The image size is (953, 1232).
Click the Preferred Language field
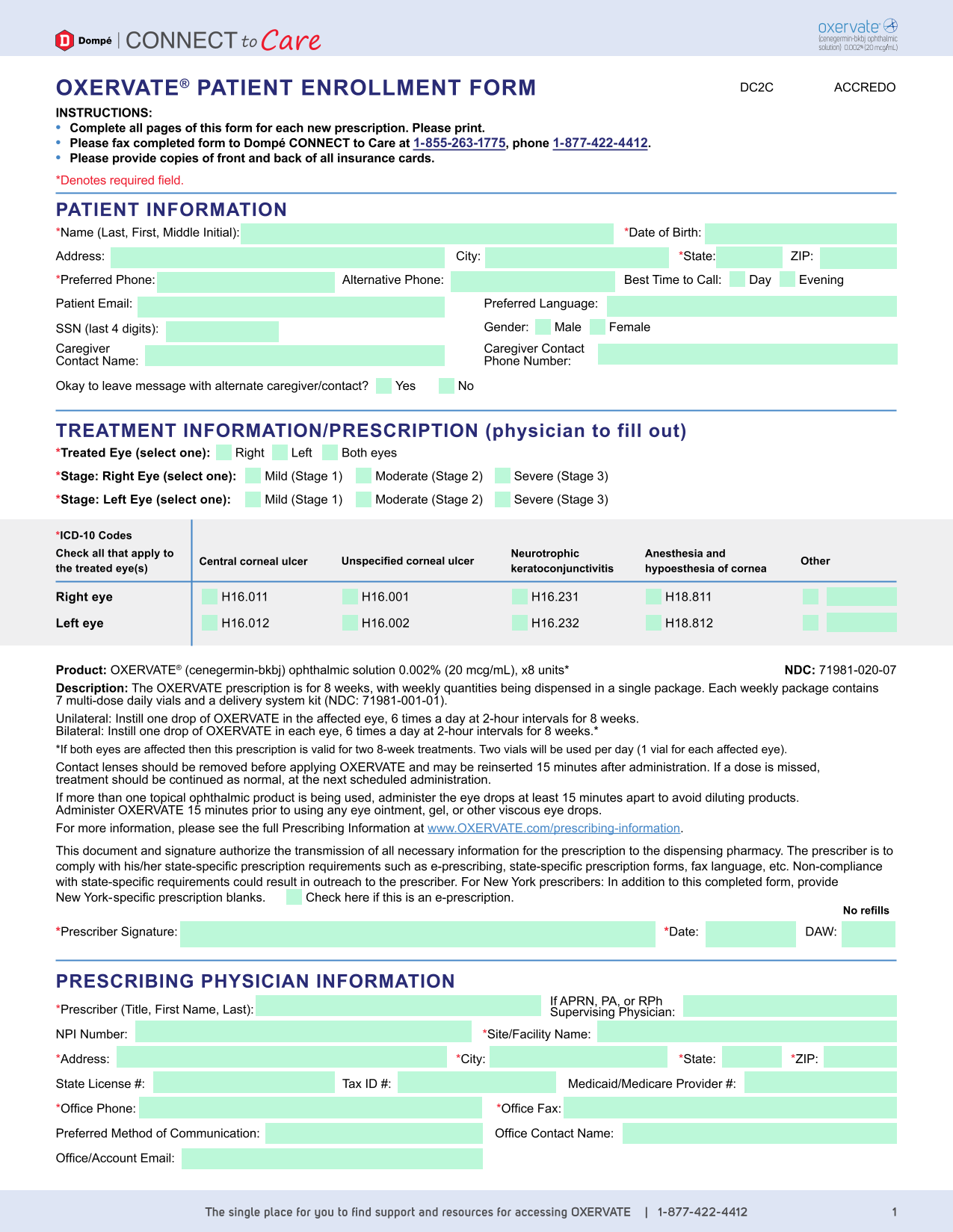751,306
